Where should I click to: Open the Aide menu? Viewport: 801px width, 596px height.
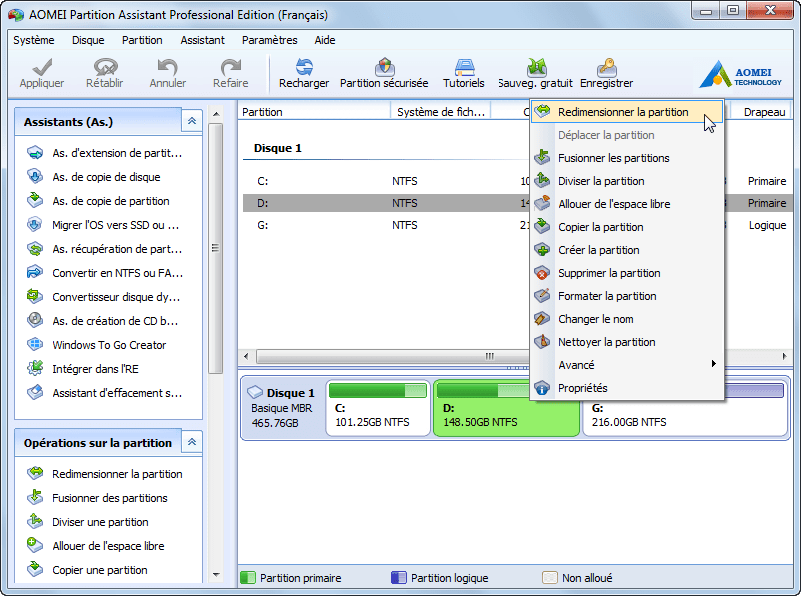tap(325, 40)
